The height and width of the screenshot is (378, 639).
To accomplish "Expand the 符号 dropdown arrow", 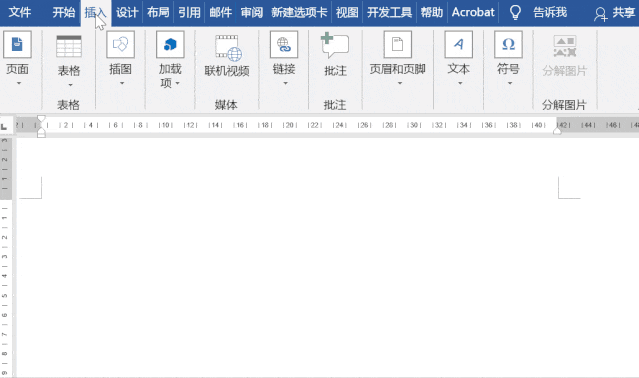I will pyautogui.click(x=509, y=83).
